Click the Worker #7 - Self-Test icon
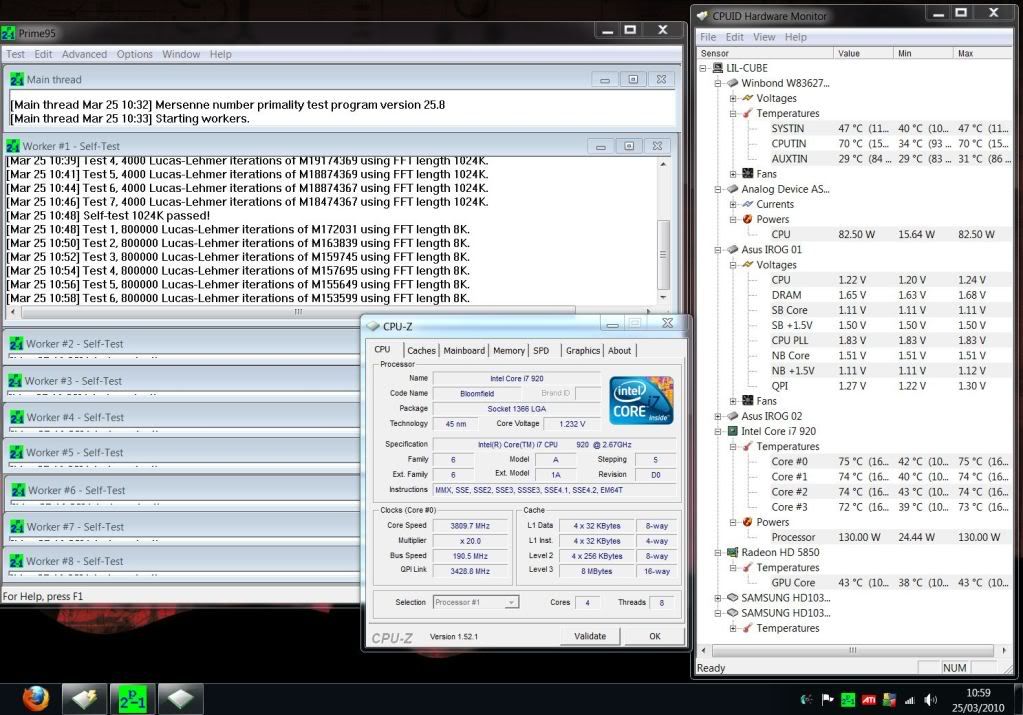This screenshot has height=715, width=1023. (16, 527)
